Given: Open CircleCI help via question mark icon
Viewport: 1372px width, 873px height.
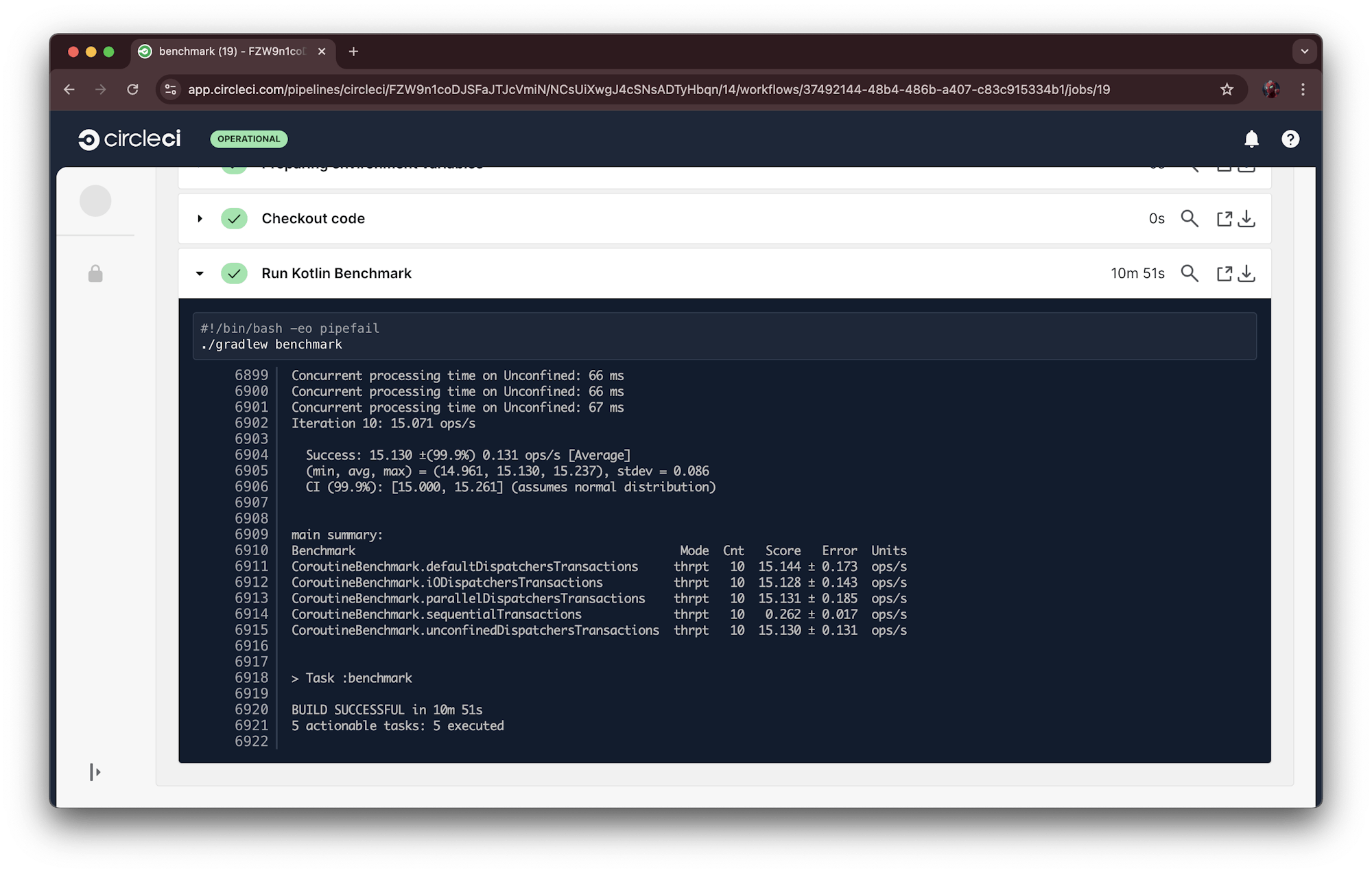Looking at the screenshot, I should click(1290, 139).
